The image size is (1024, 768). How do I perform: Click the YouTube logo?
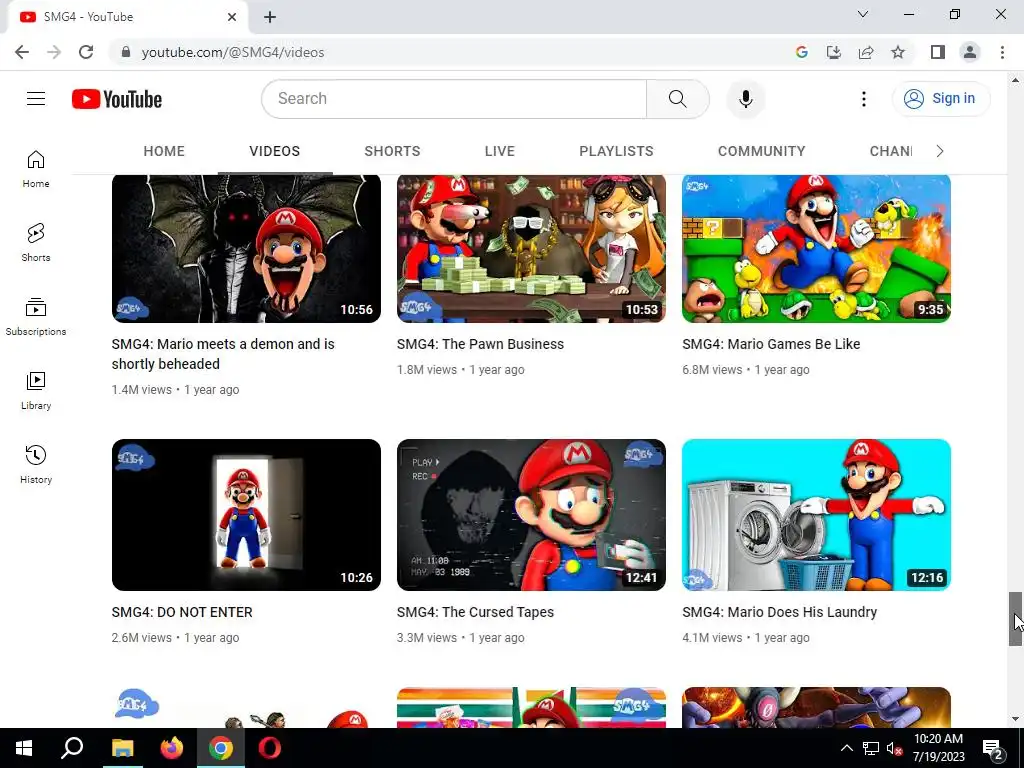point(117,99)
